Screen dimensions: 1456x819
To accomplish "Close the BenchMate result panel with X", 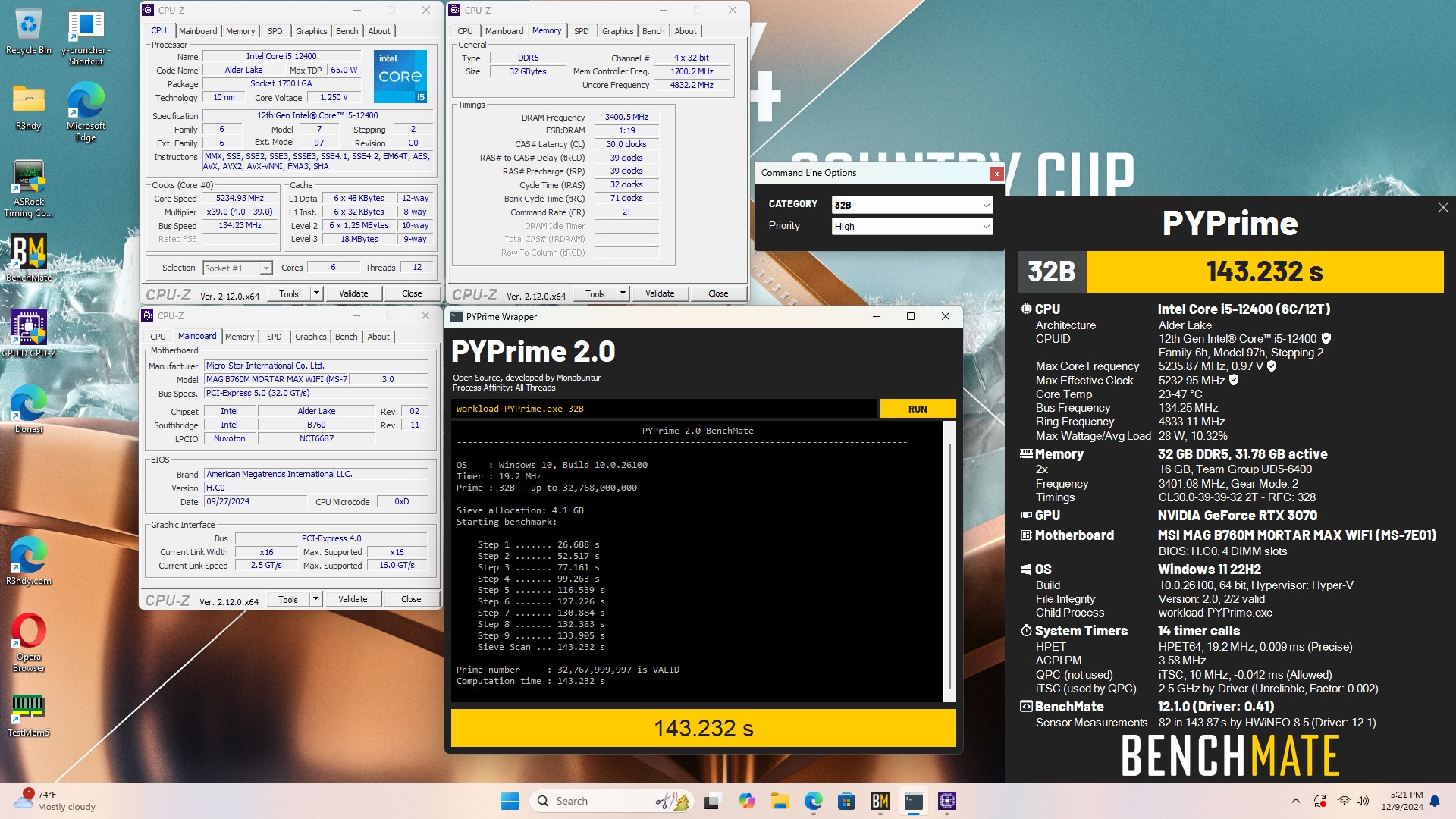I will click(x=1442, y=207).
